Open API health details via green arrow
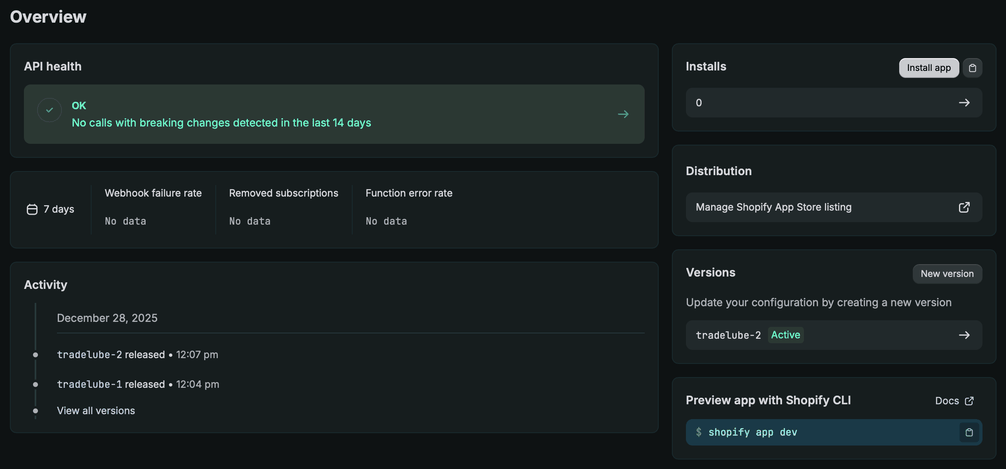Viewport: 1006px width, 469px height. (623, 114)
